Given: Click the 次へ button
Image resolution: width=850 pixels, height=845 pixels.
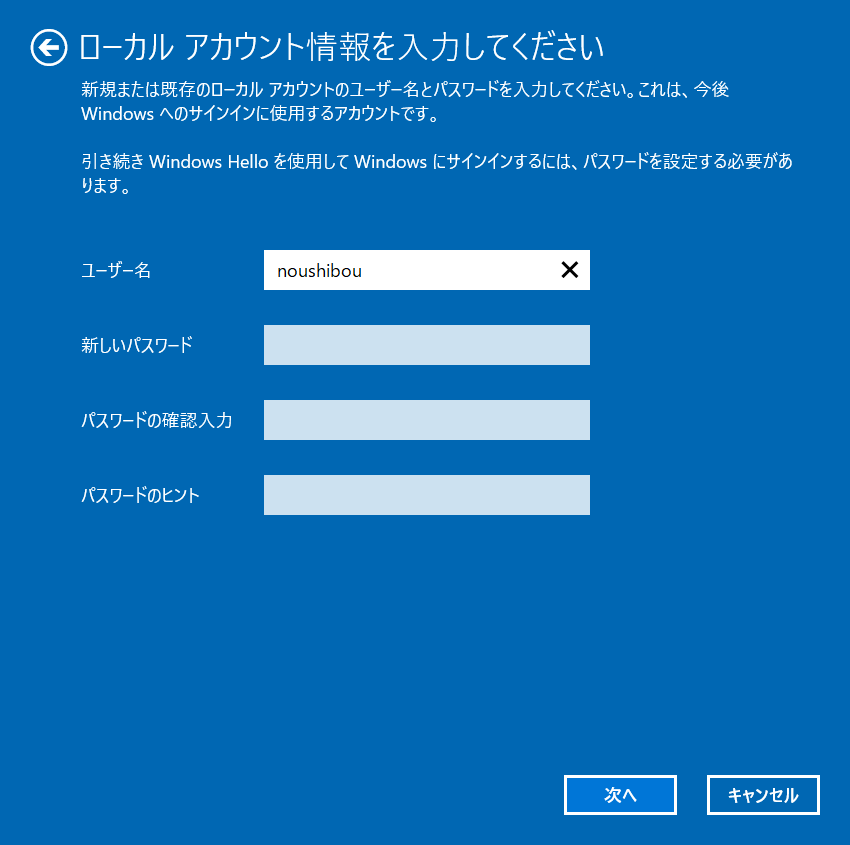Looking at the screenshot, I should pyautogui.click(x=620, y=795).
